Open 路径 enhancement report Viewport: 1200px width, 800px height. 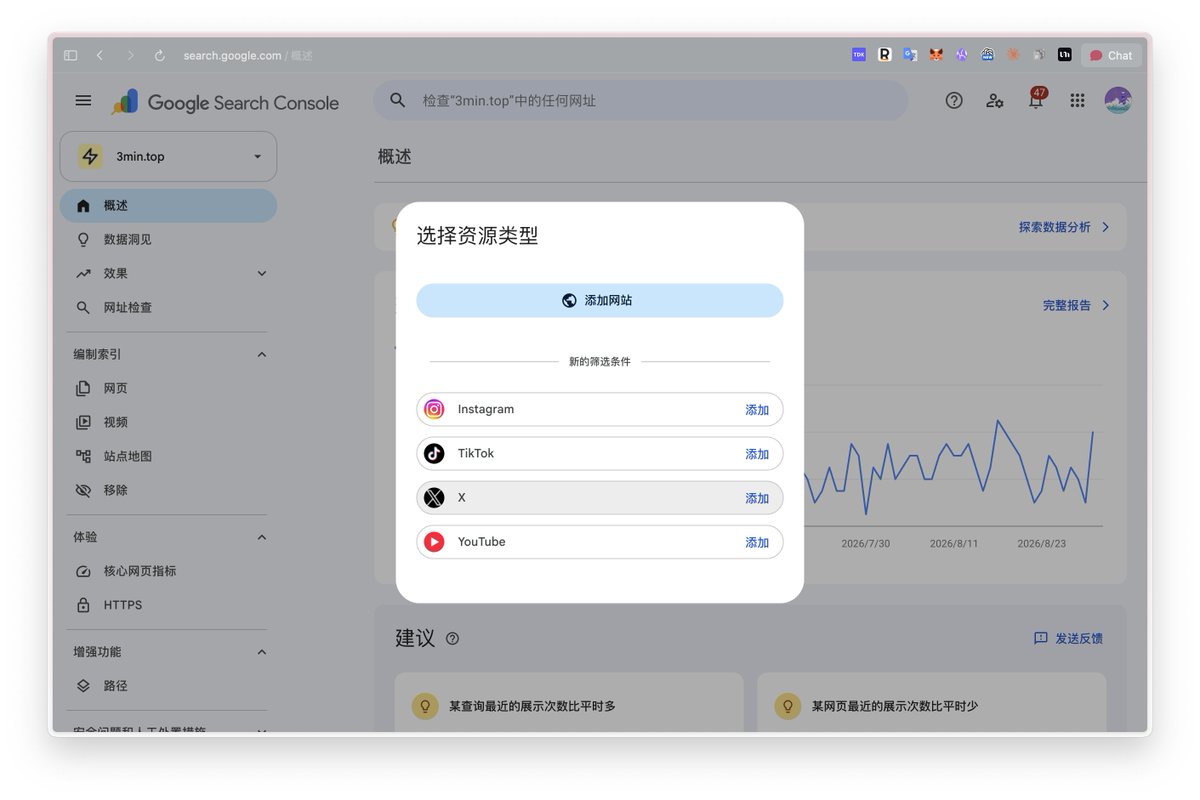click(x=168, y=686)
